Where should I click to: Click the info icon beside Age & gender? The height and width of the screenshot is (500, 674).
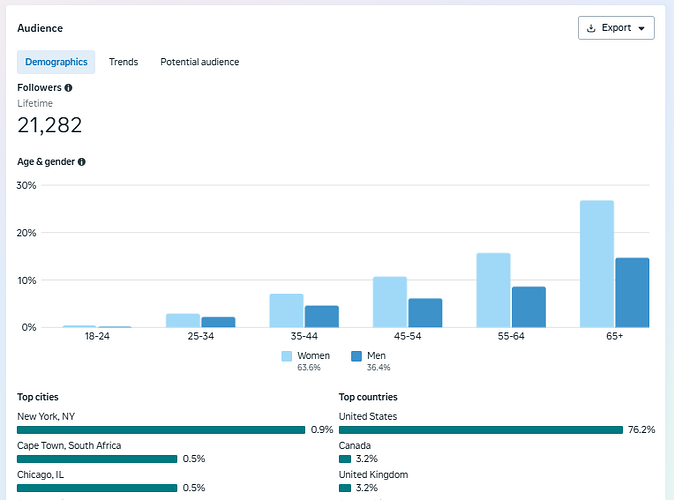coord(82,162)
